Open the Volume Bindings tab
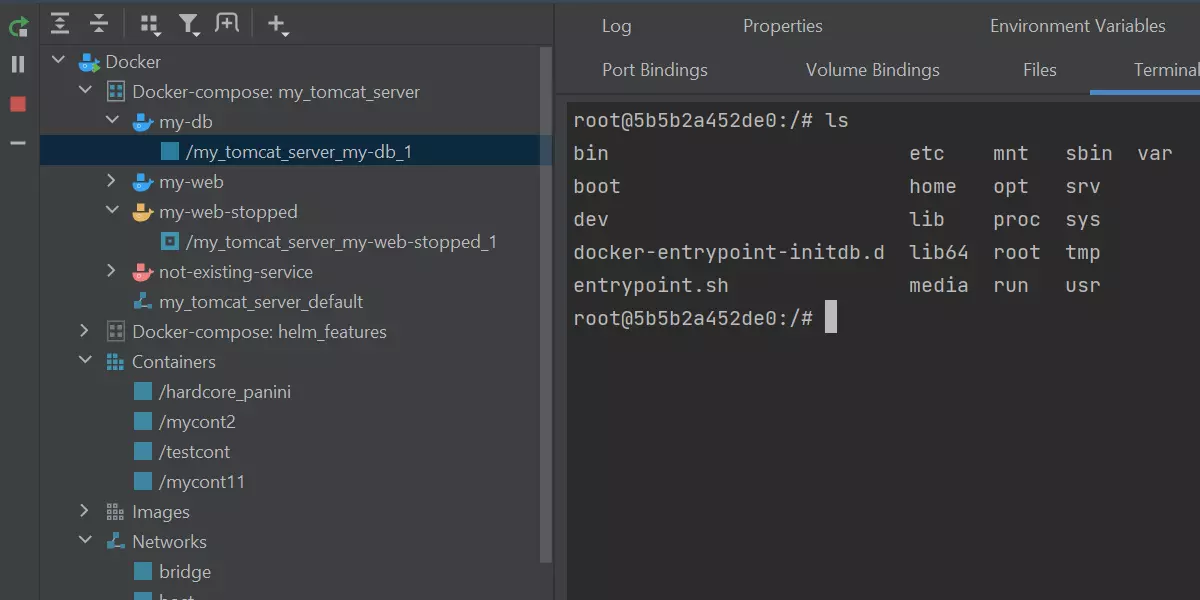The image size is (1200, 600). [872, 70]
